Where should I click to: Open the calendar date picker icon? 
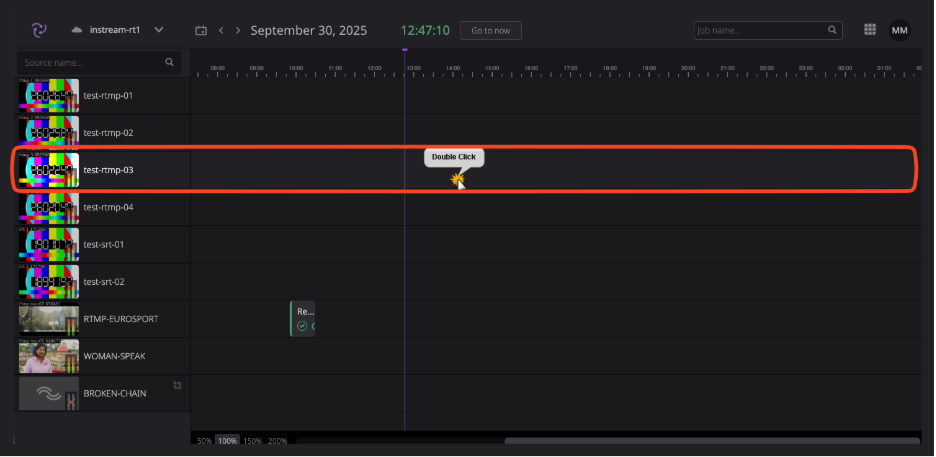201,30
